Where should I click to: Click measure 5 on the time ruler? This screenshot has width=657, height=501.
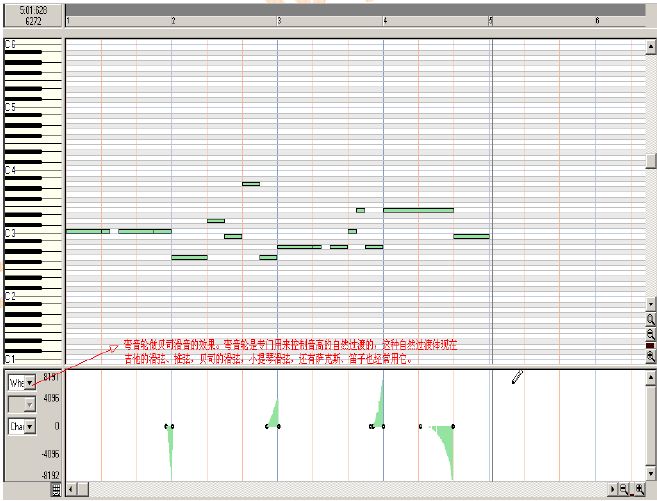tap(491, 21)
